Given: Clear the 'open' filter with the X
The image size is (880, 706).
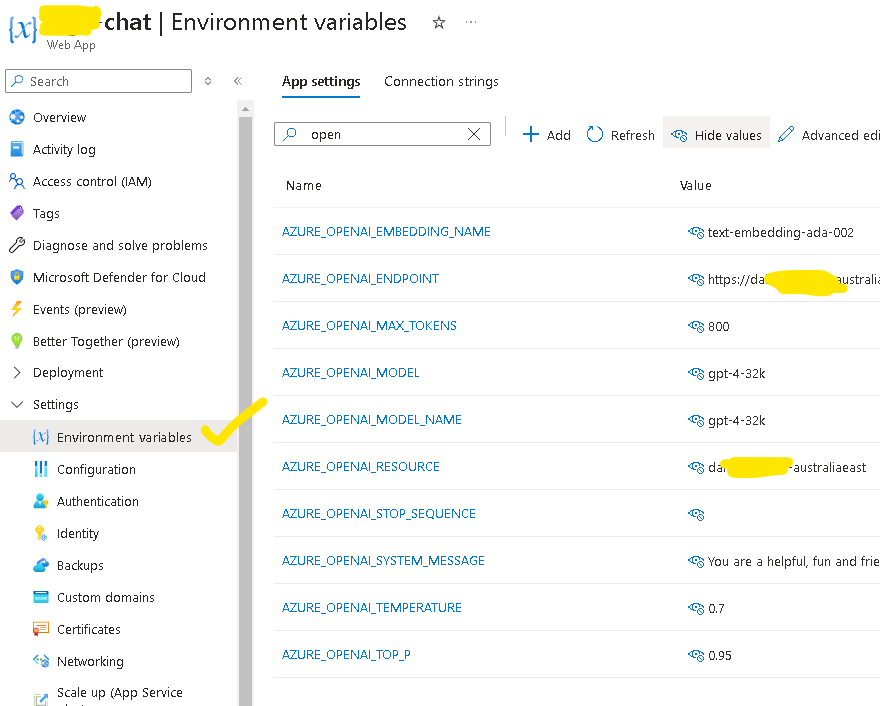Looking at the screenshot, I should point(474,134).
